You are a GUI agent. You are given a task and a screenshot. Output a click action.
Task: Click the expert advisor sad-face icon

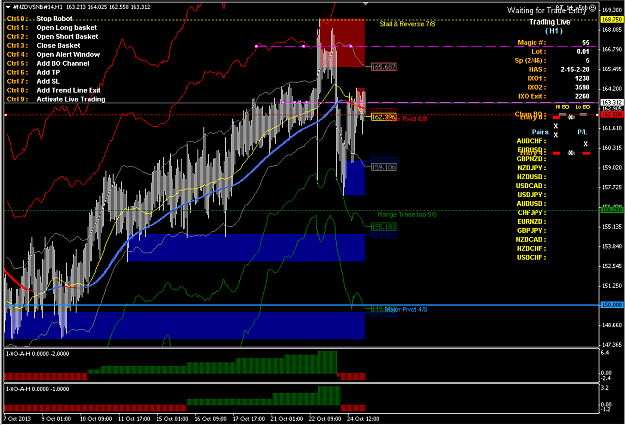(593, 8)
